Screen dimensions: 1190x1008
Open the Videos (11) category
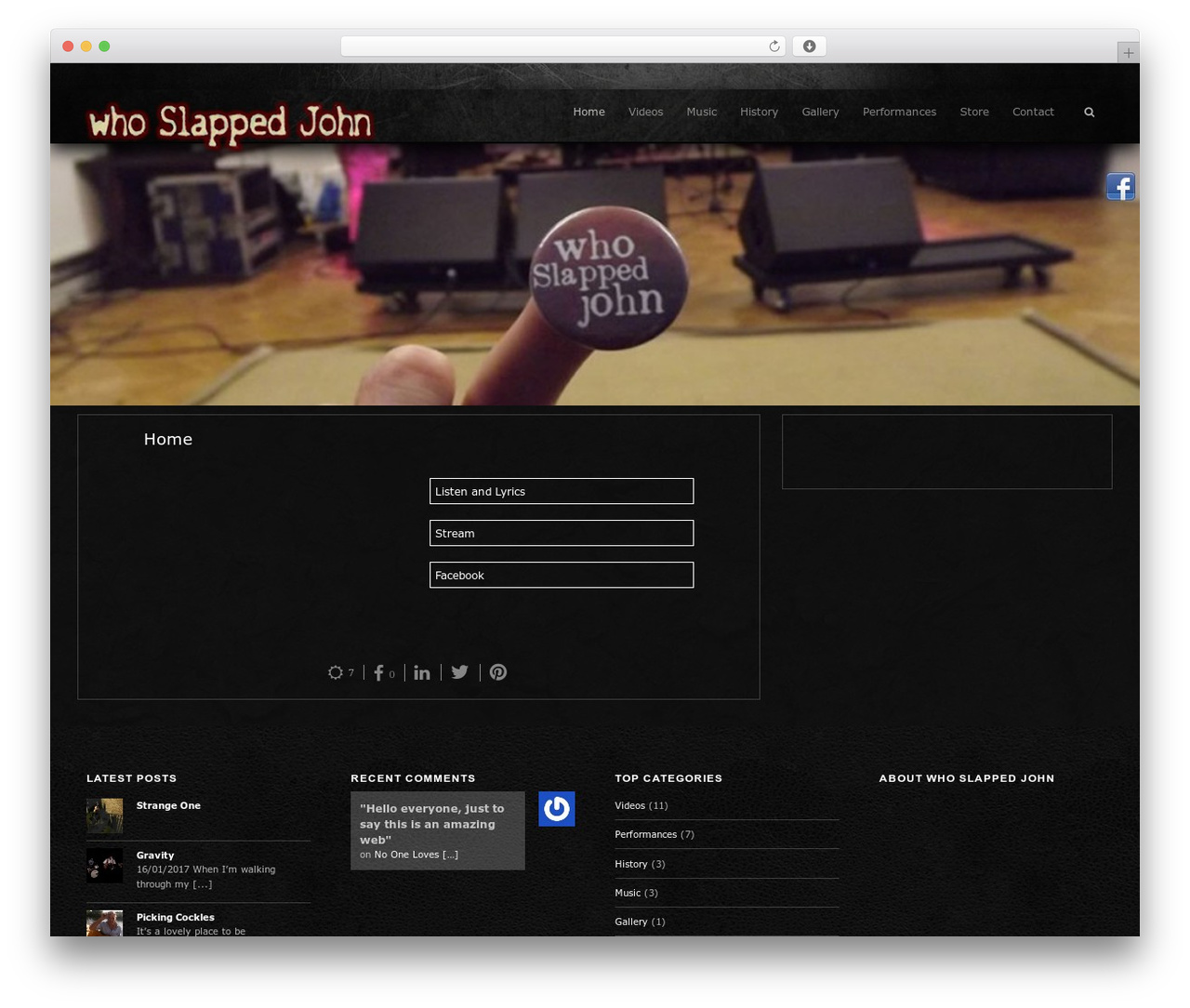point(641,805)
